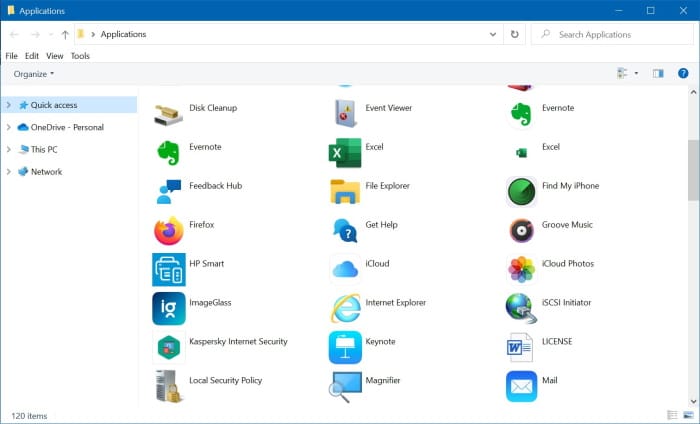Go up one folder level
This screenshot has height=424, width=700.
(x=65, y=34)
